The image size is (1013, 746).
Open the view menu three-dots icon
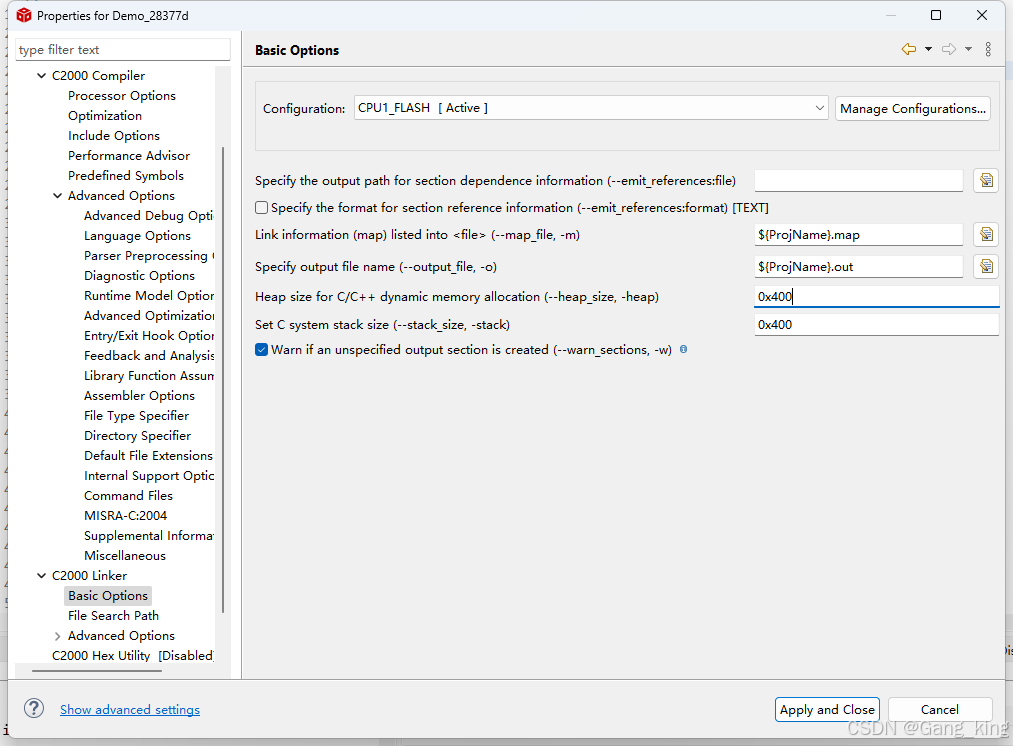[x=988, y=49]
